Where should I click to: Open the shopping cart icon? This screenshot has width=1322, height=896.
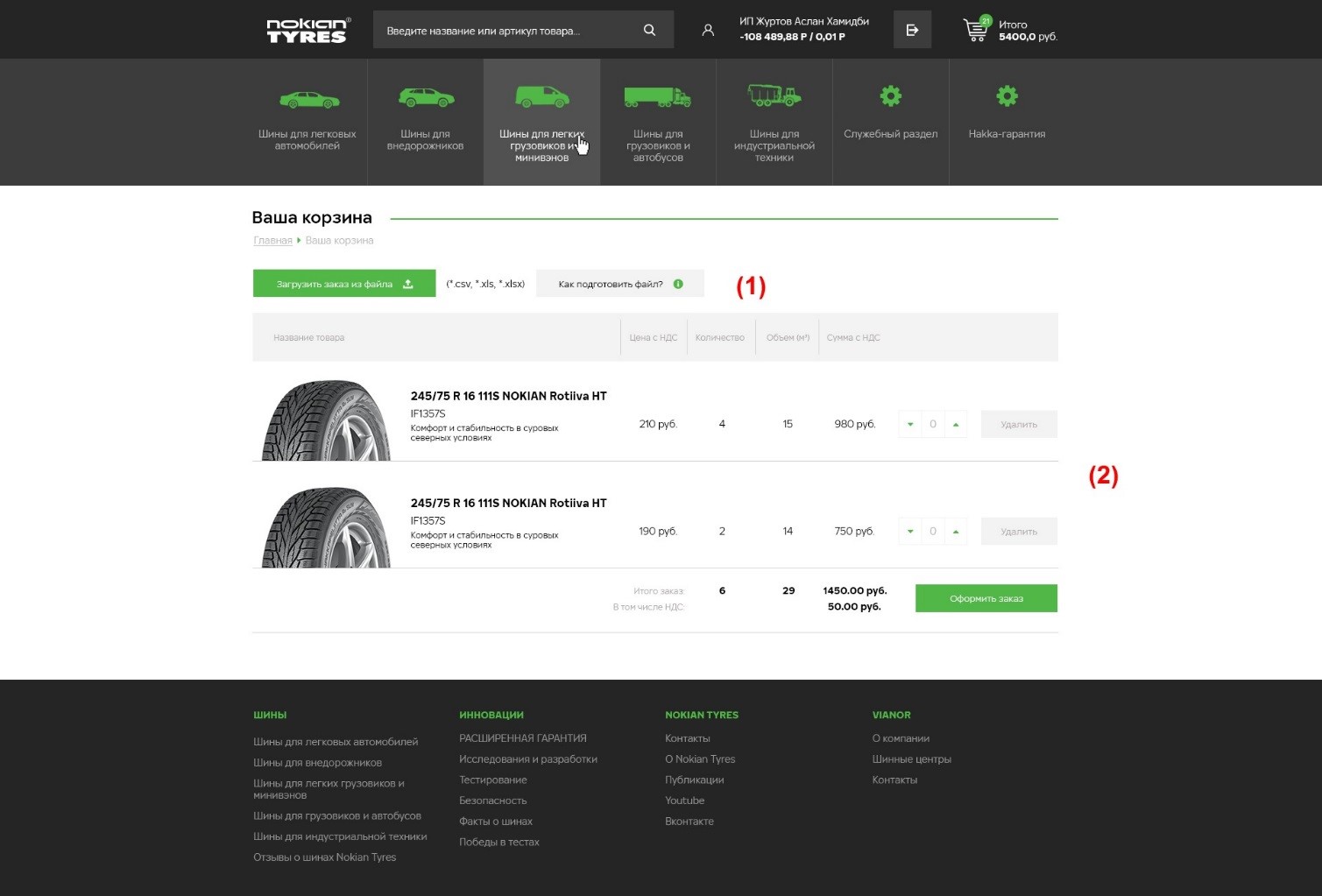pyautogui.click(x=976, y=31)
